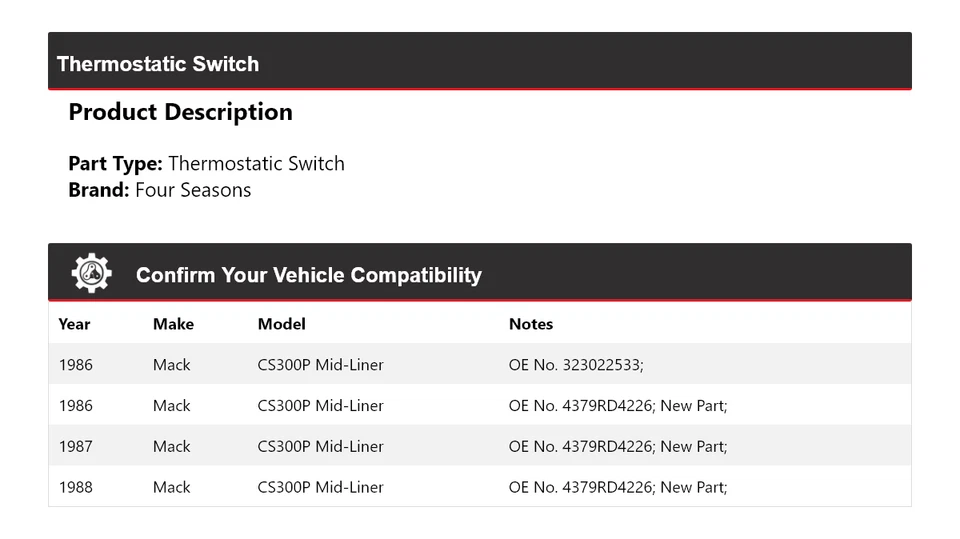The image size is (960, 539).
Task: Click the Brand label
Action: [98, 190]
